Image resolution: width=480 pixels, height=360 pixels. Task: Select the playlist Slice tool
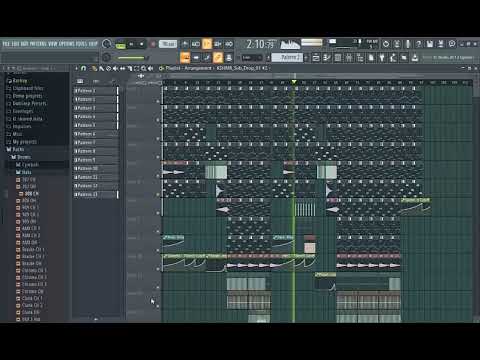tap(129, 68)
